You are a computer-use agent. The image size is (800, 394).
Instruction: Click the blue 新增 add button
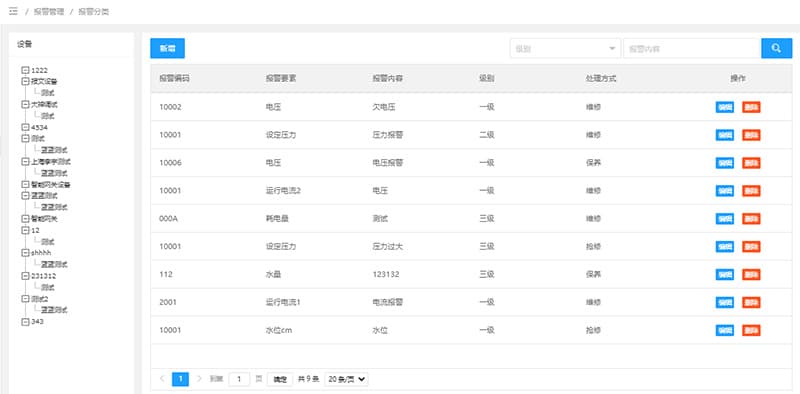(x=167, y=48)
